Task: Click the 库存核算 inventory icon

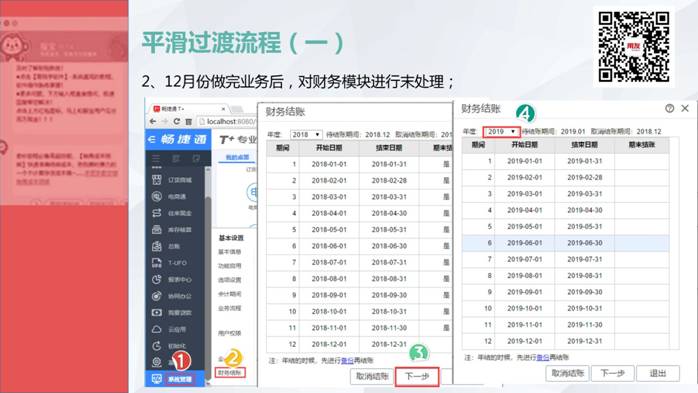Action: [157, 229]
